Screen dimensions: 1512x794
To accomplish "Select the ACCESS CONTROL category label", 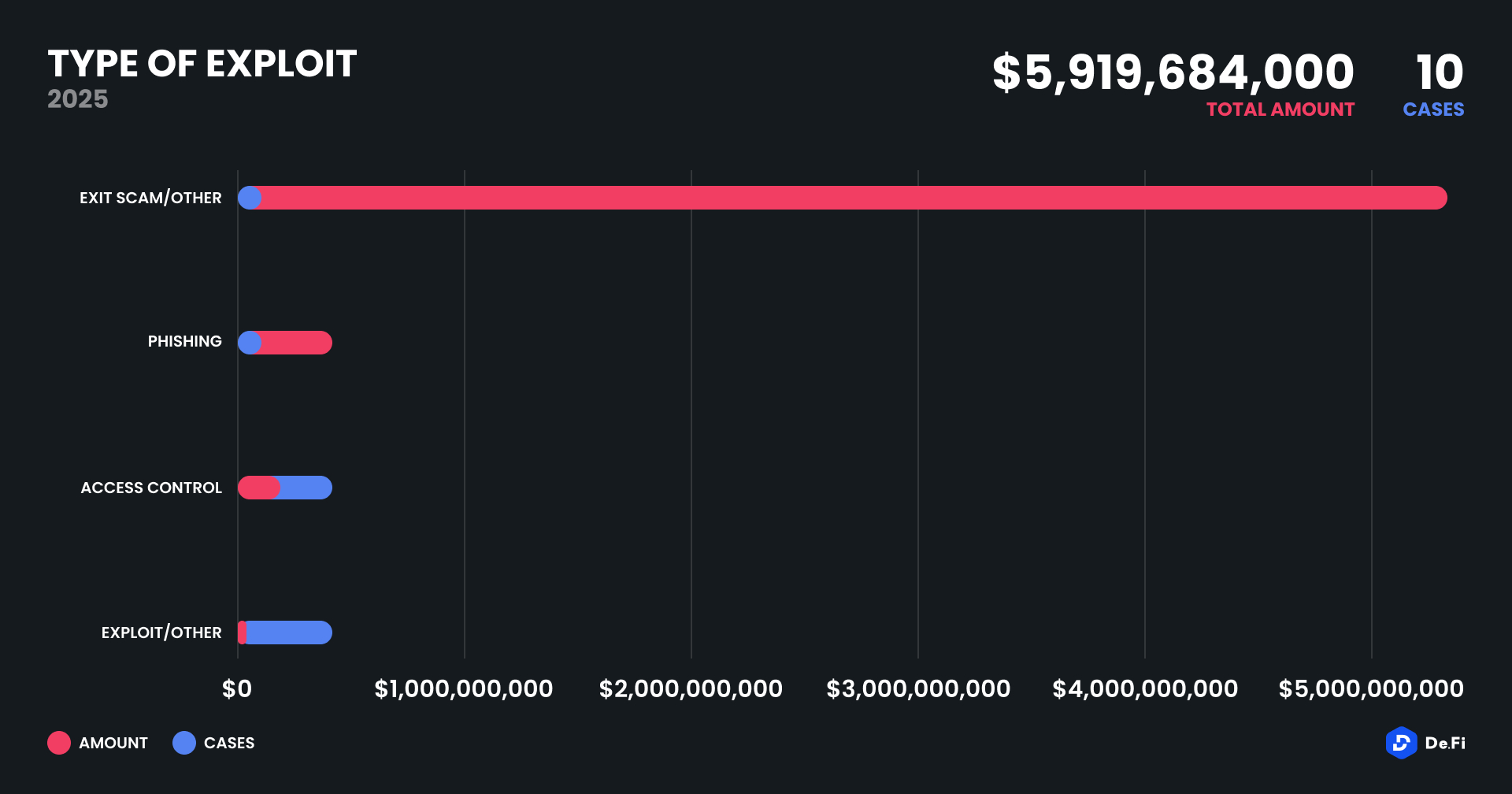I will click(151, 488).
